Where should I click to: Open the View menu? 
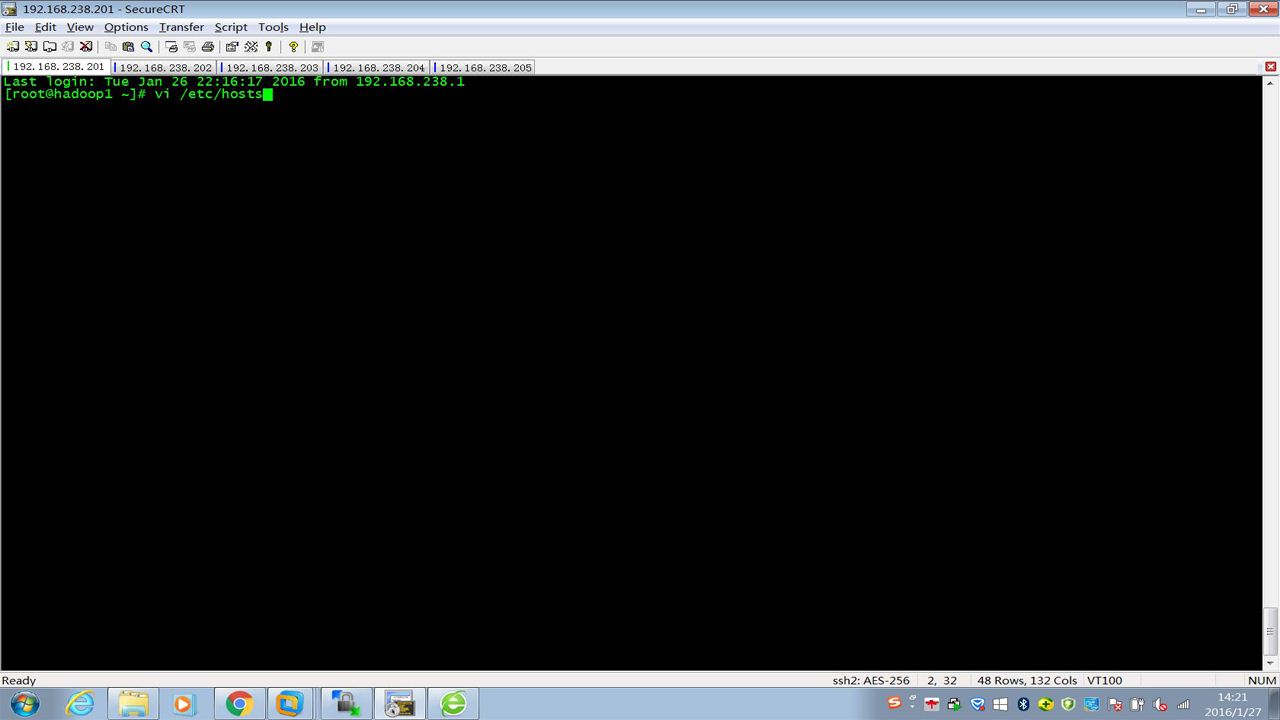(80, 27)
